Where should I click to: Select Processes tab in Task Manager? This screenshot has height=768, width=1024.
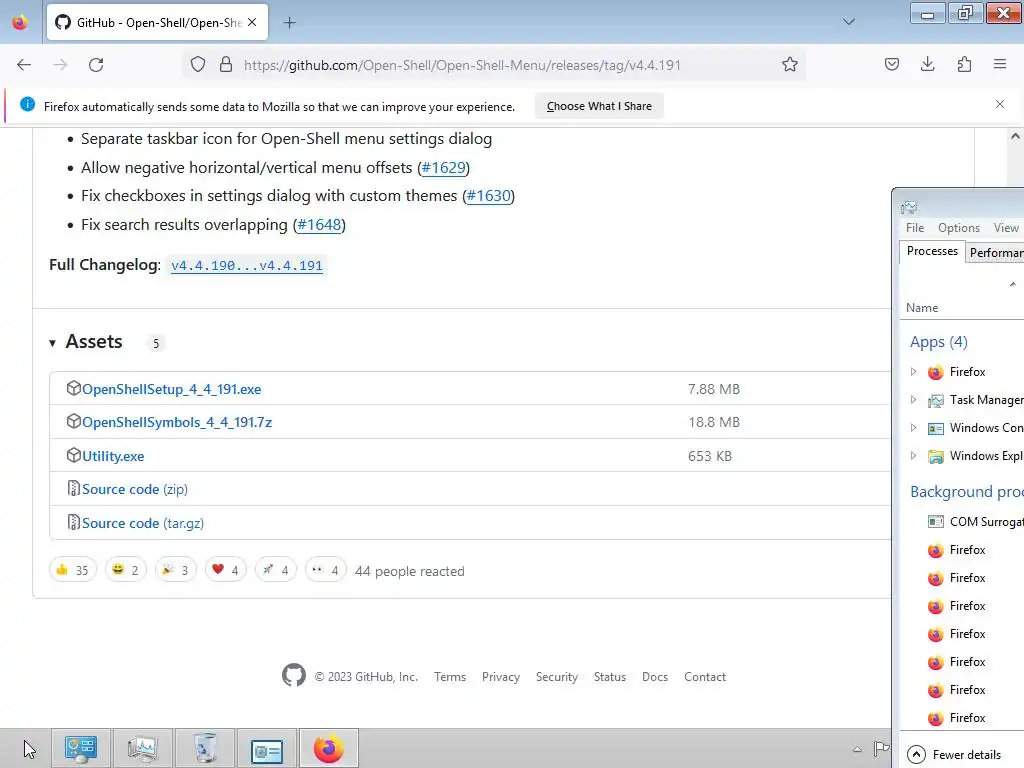932,251
